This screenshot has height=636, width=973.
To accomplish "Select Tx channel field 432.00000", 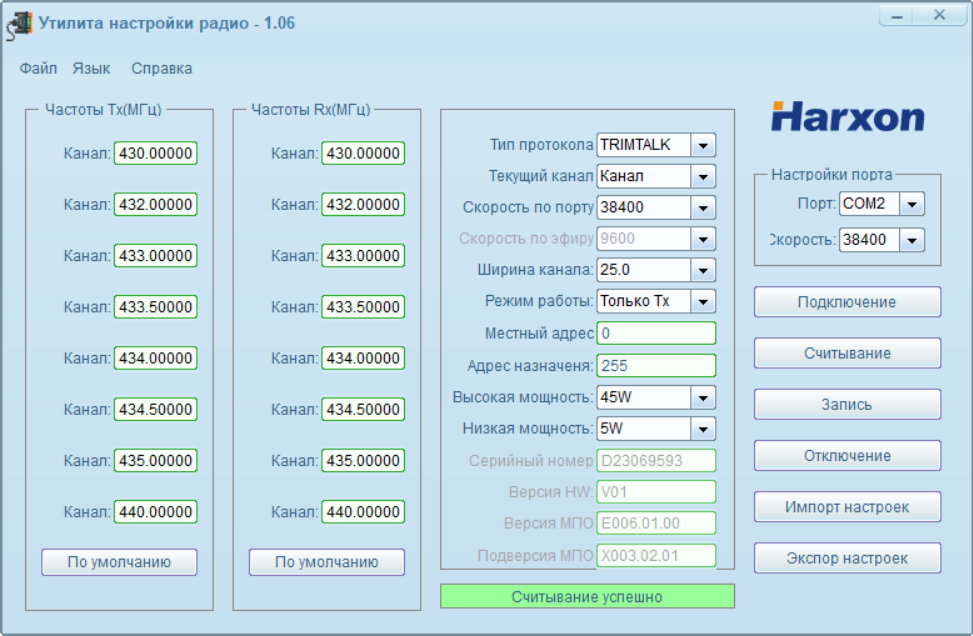I will 156,204.
